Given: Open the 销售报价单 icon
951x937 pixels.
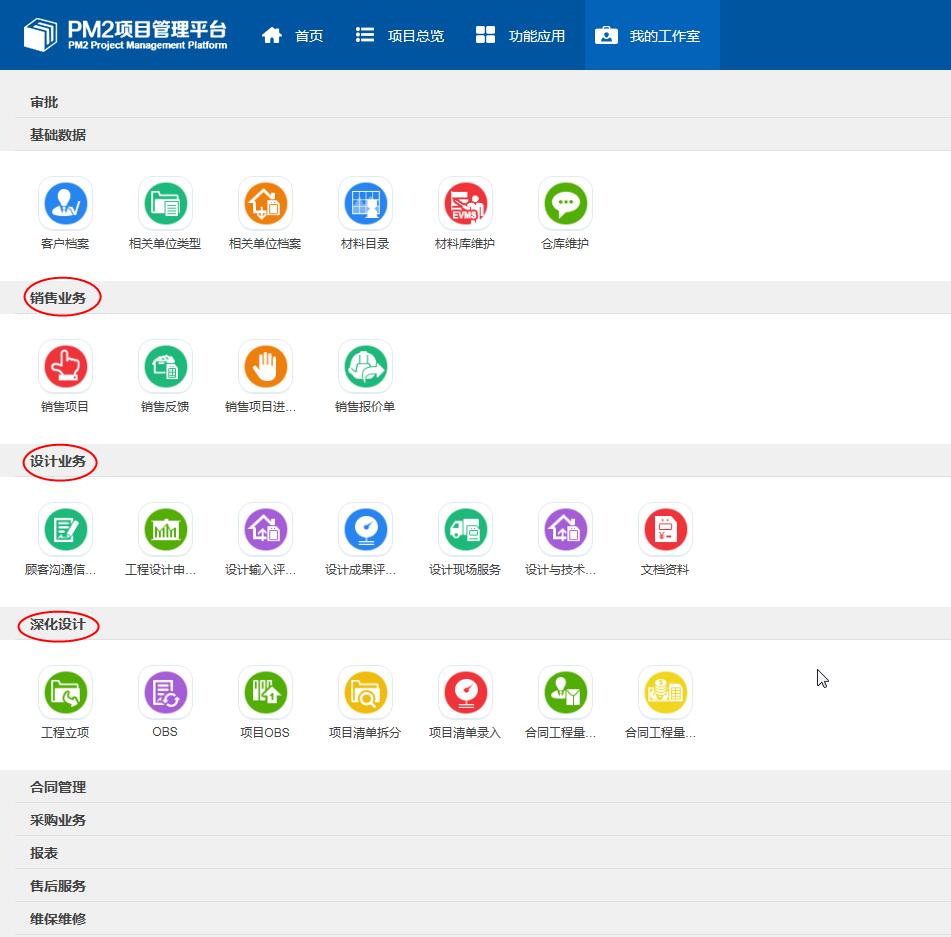Looking at the screenshot, I should (x=365, y=367).
